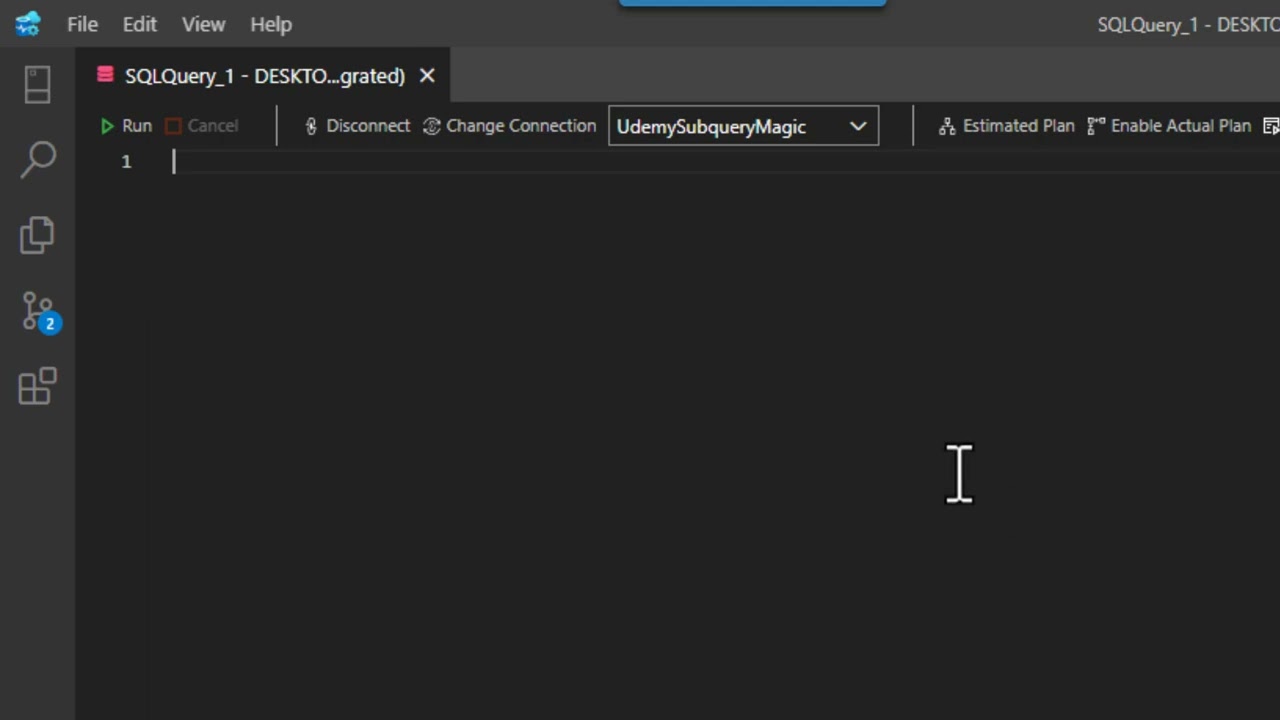Viewport: 1280px width, 720px height.
Task: Open the UdemySubqueryMagic database dropdown
Action: tap(743, 126)
